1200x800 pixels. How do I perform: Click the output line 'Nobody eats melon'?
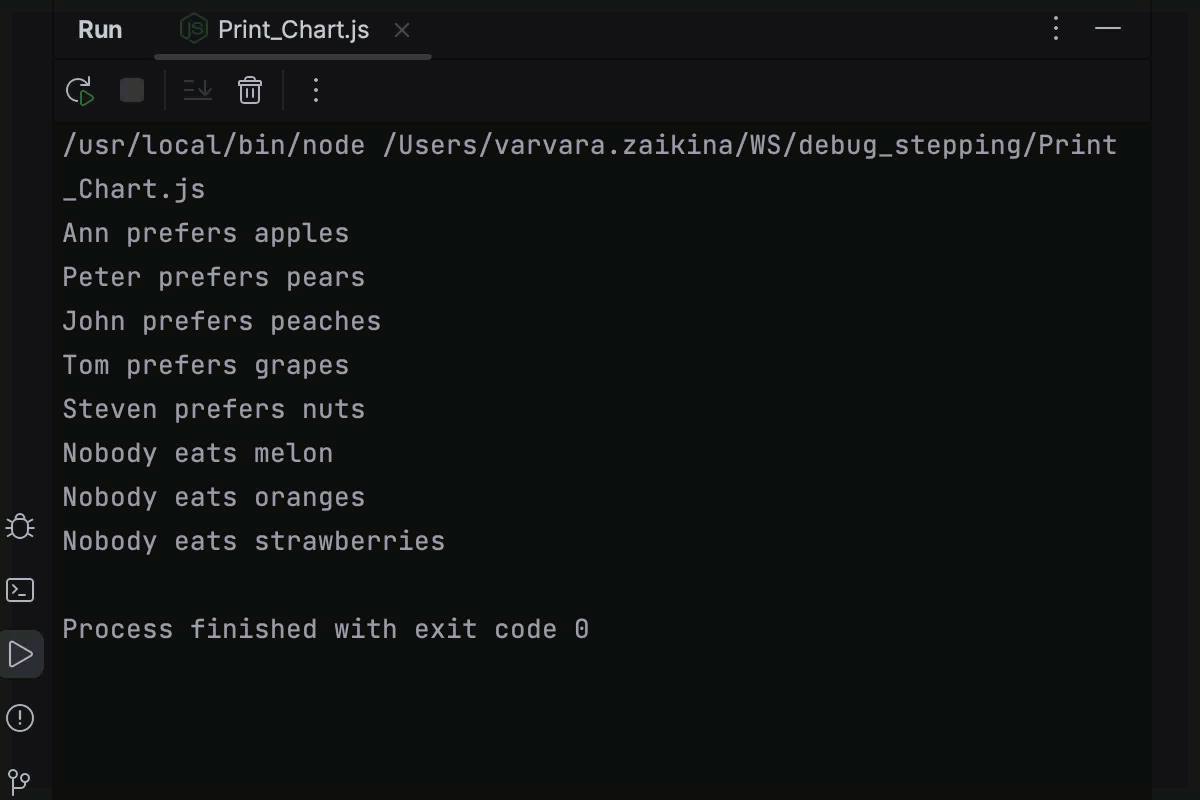point(197,452)
